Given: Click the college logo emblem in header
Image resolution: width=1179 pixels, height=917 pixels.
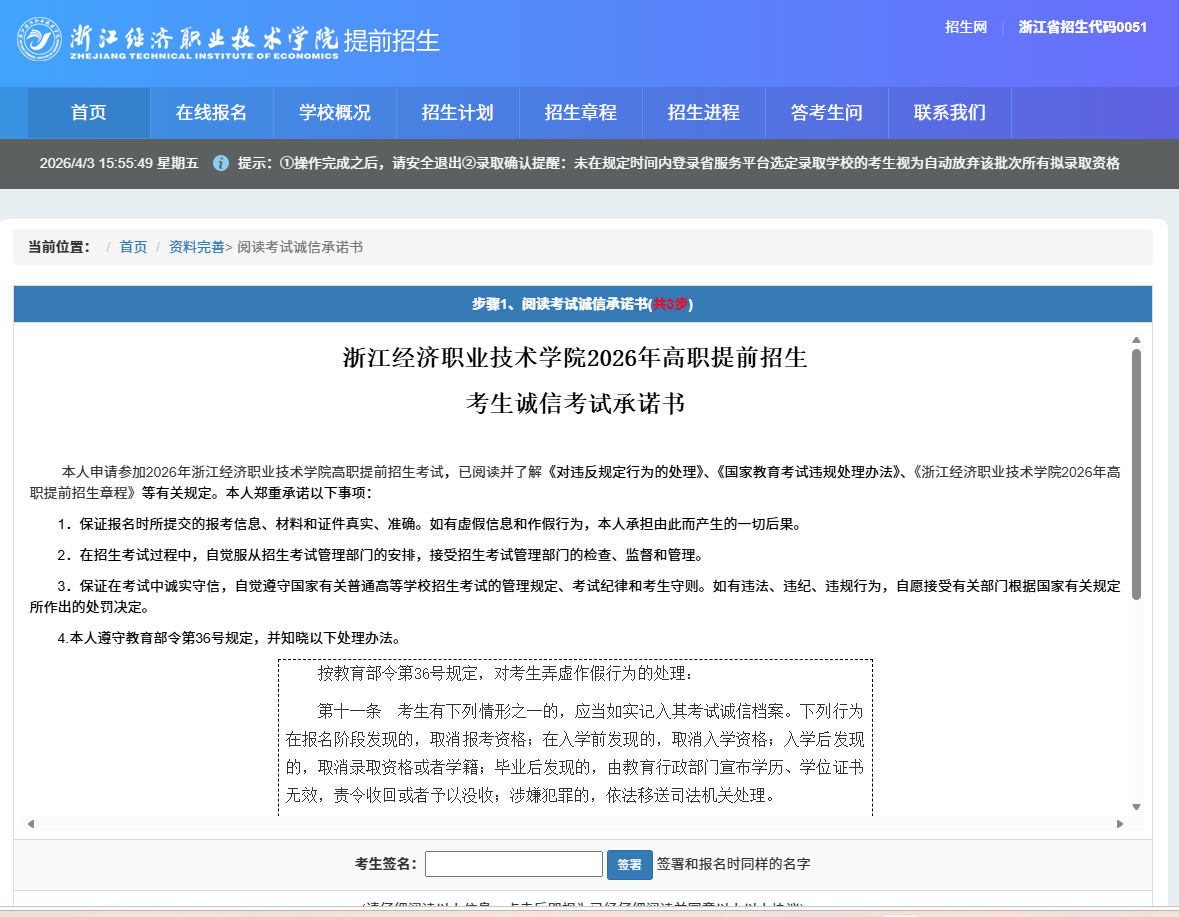Looking at the screenshot, I should [39, 39].
